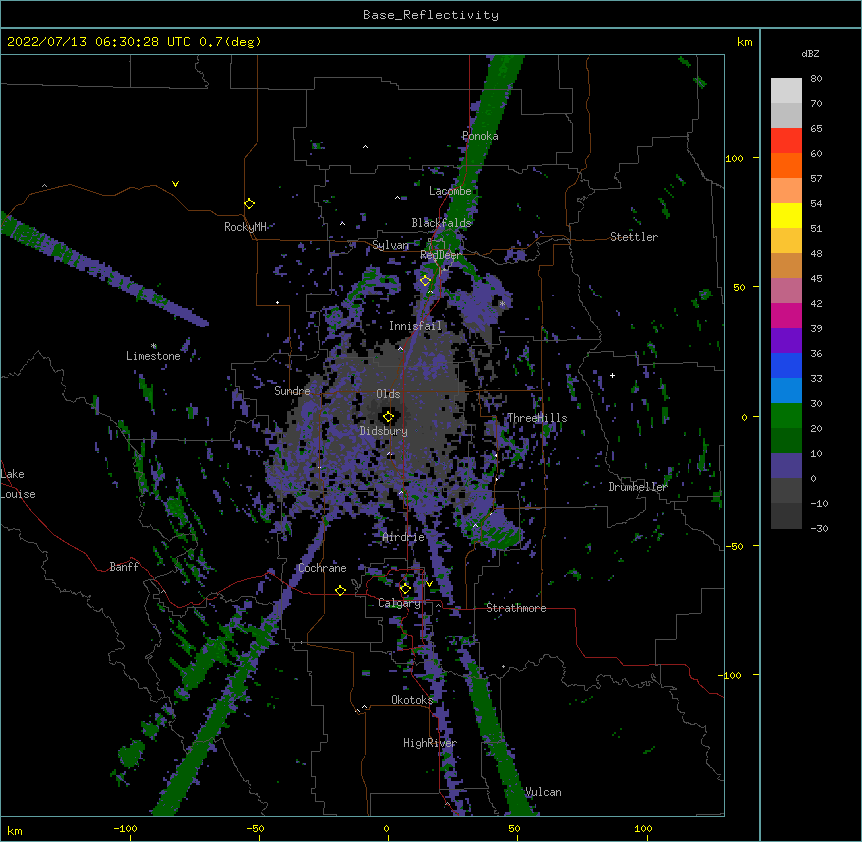Select the Cochrane label
The height and width of the screenshot is (842, 862).
click(x=322, y=568)
